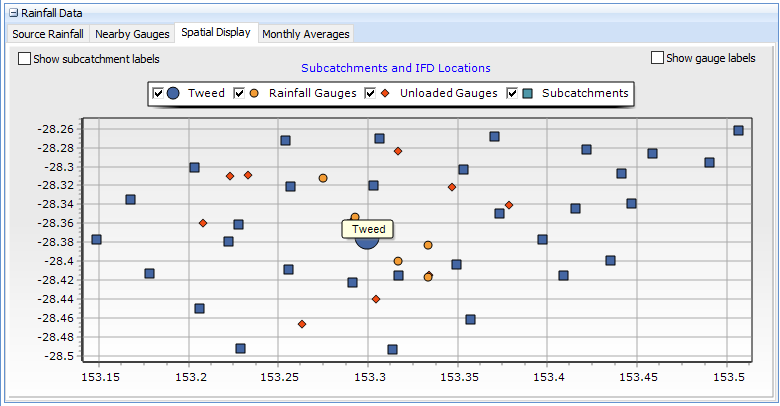Click the red diamond Unloaded Gauges icon

[386, 93]
